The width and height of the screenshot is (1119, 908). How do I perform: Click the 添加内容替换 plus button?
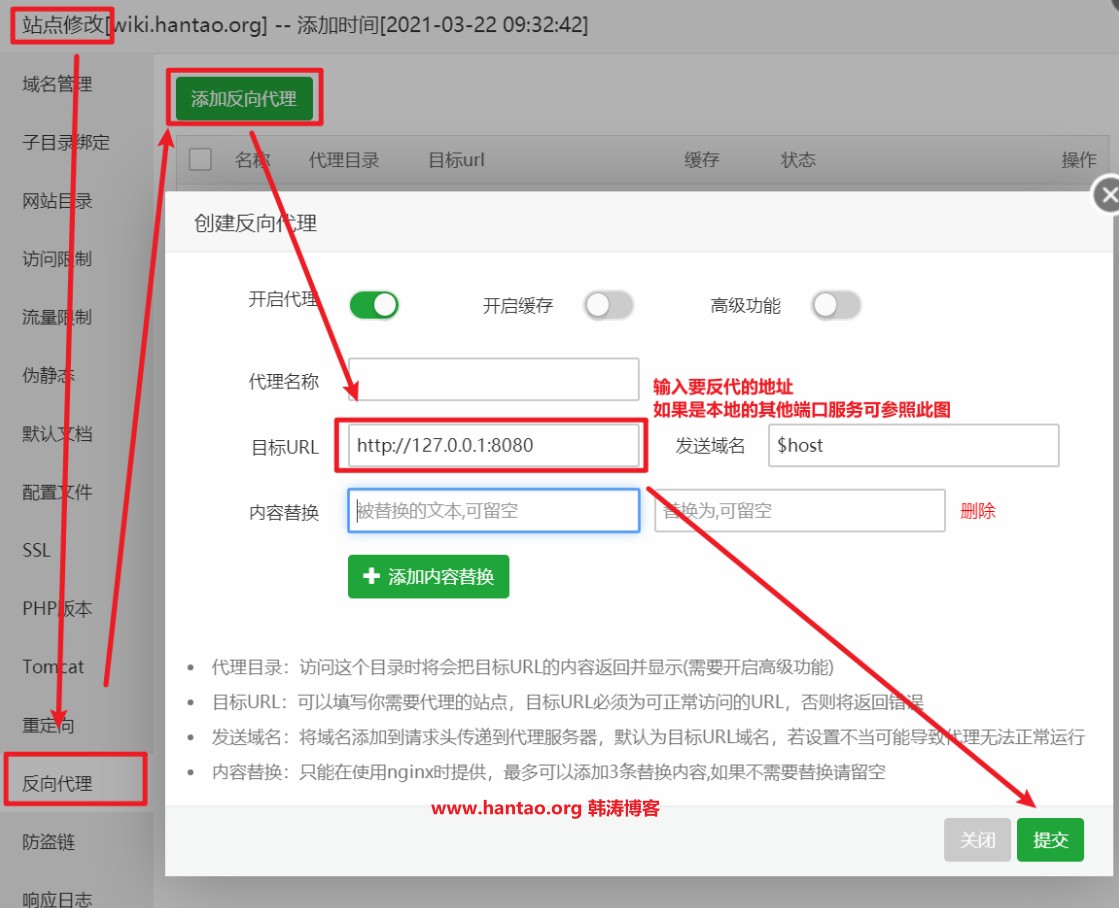428,577
